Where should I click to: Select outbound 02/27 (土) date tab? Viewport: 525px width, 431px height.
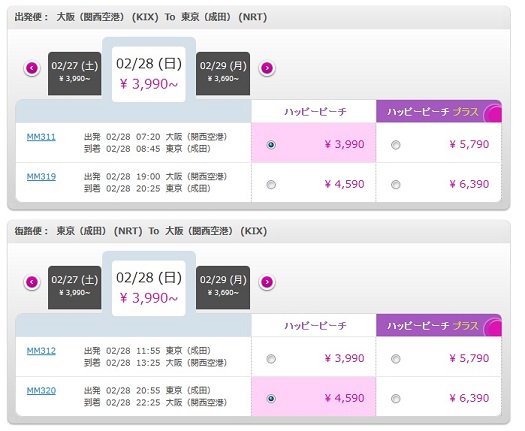tap(75, 74)
